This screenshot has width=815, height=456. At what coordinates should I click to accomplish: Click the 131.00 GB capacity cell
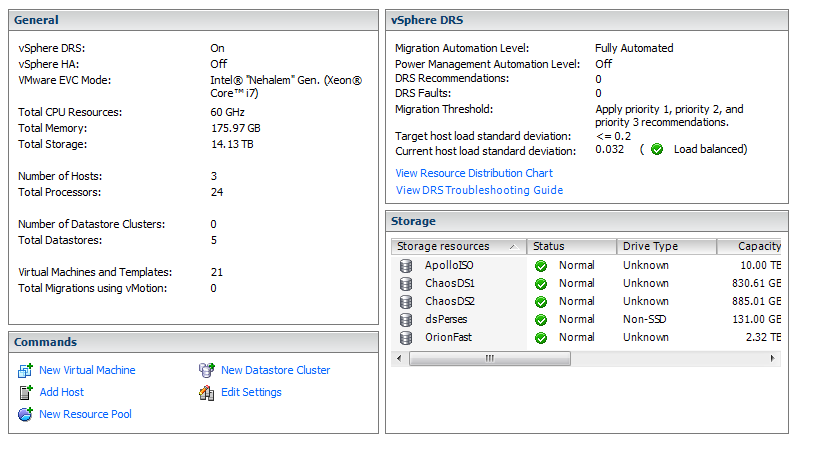[x=756, y=319]
